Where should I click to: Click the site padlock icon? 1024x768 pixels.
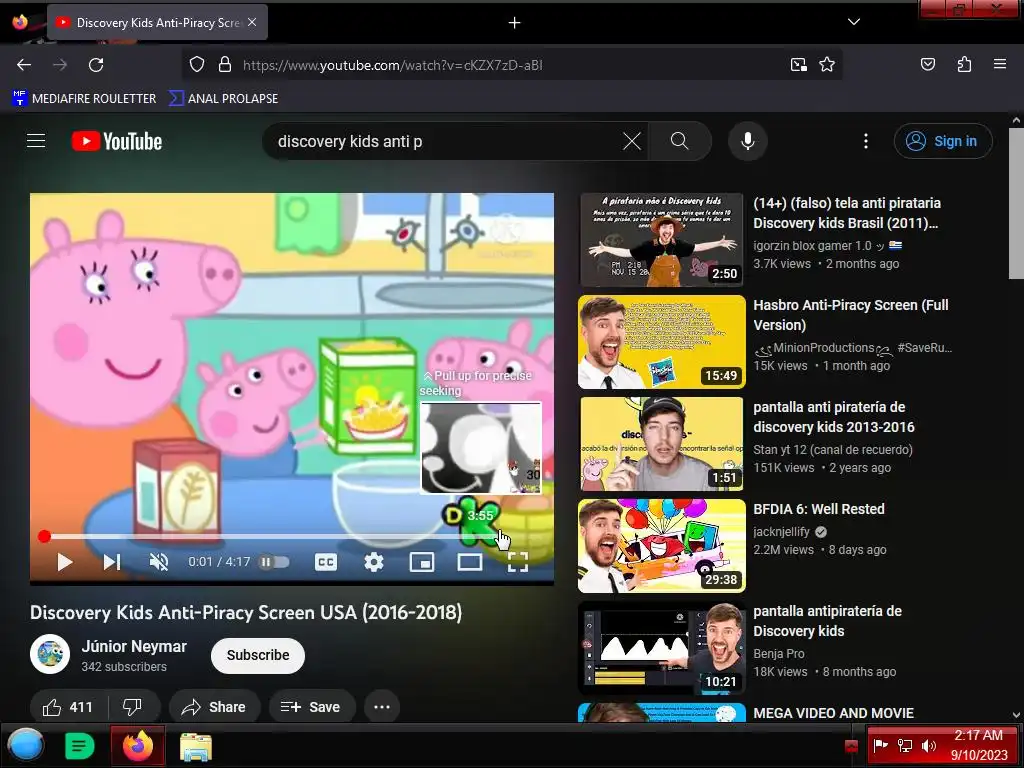[x=225, y=65]
